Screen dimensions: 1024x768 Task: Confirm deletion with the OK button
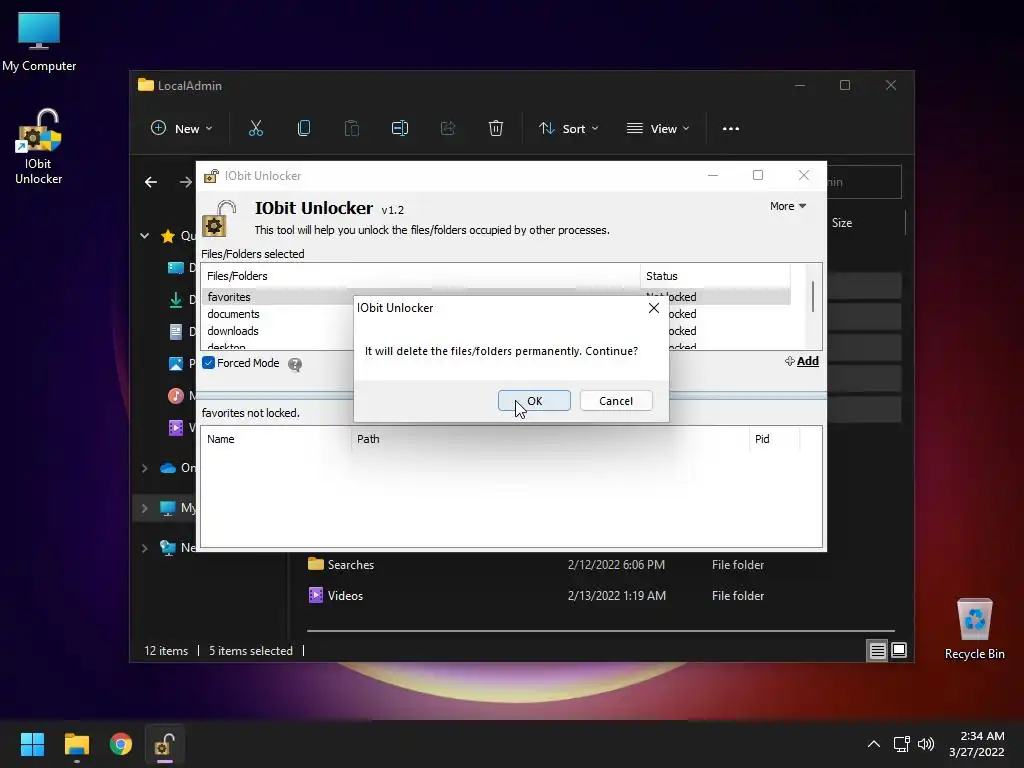pos(534,400)
